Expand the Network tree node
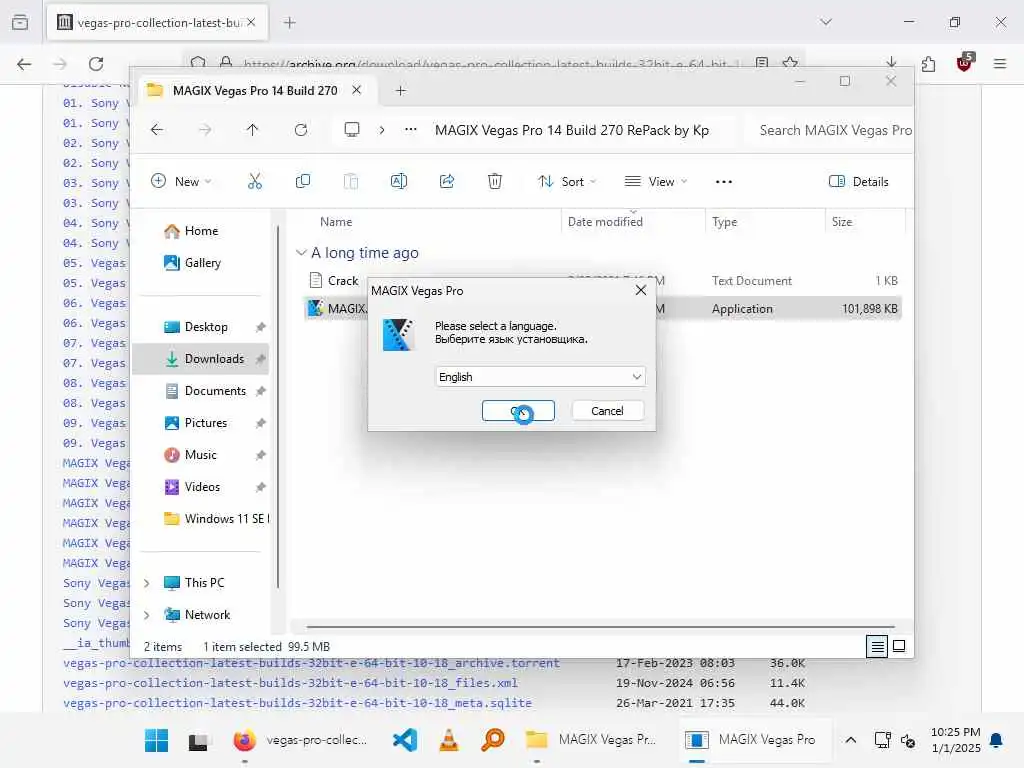 [146, 615]
